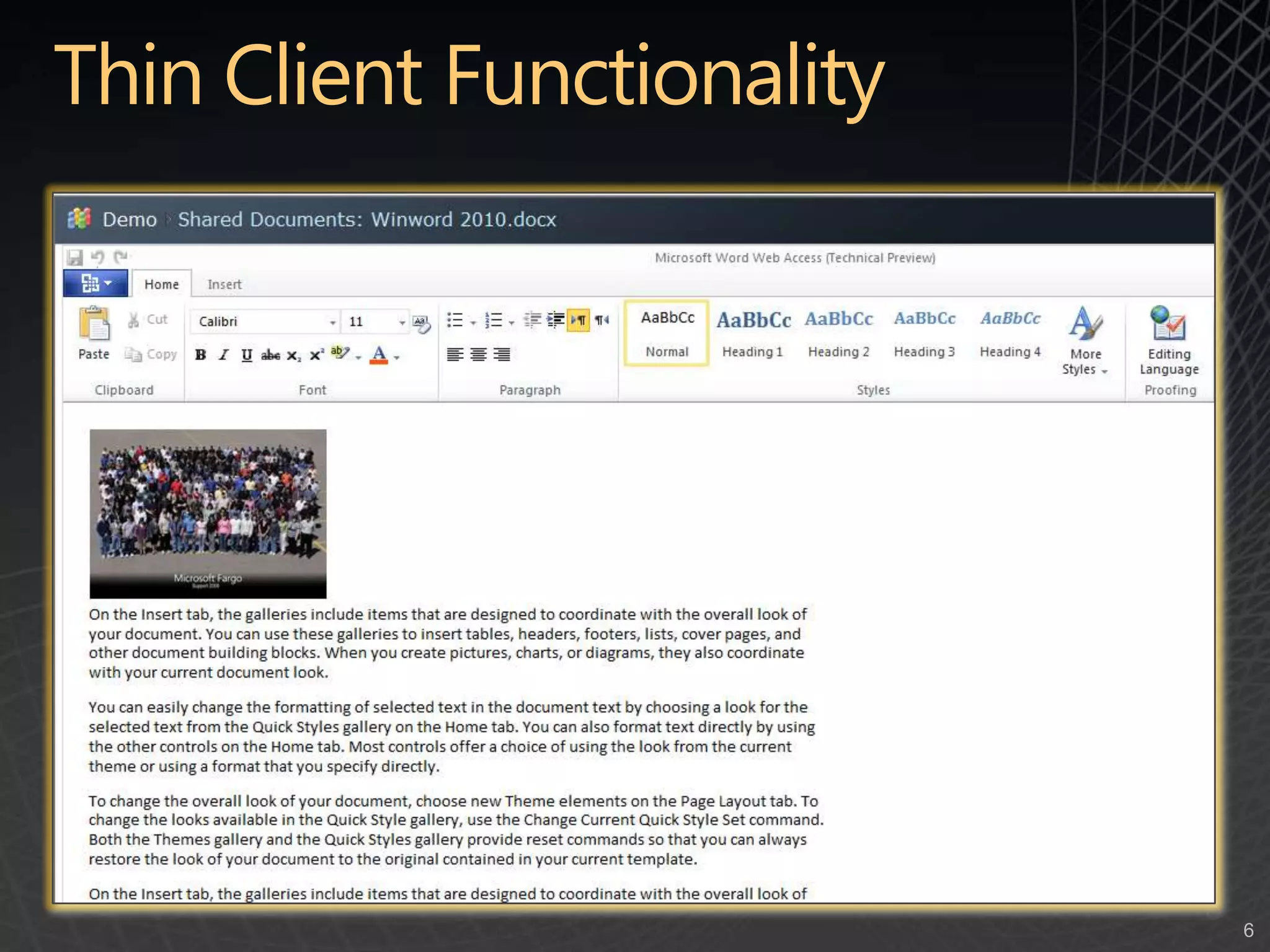Screen dimensions: 1270x952
Task: Click the Demo site breadcrumb link
Action: click(x=130, y=219)
